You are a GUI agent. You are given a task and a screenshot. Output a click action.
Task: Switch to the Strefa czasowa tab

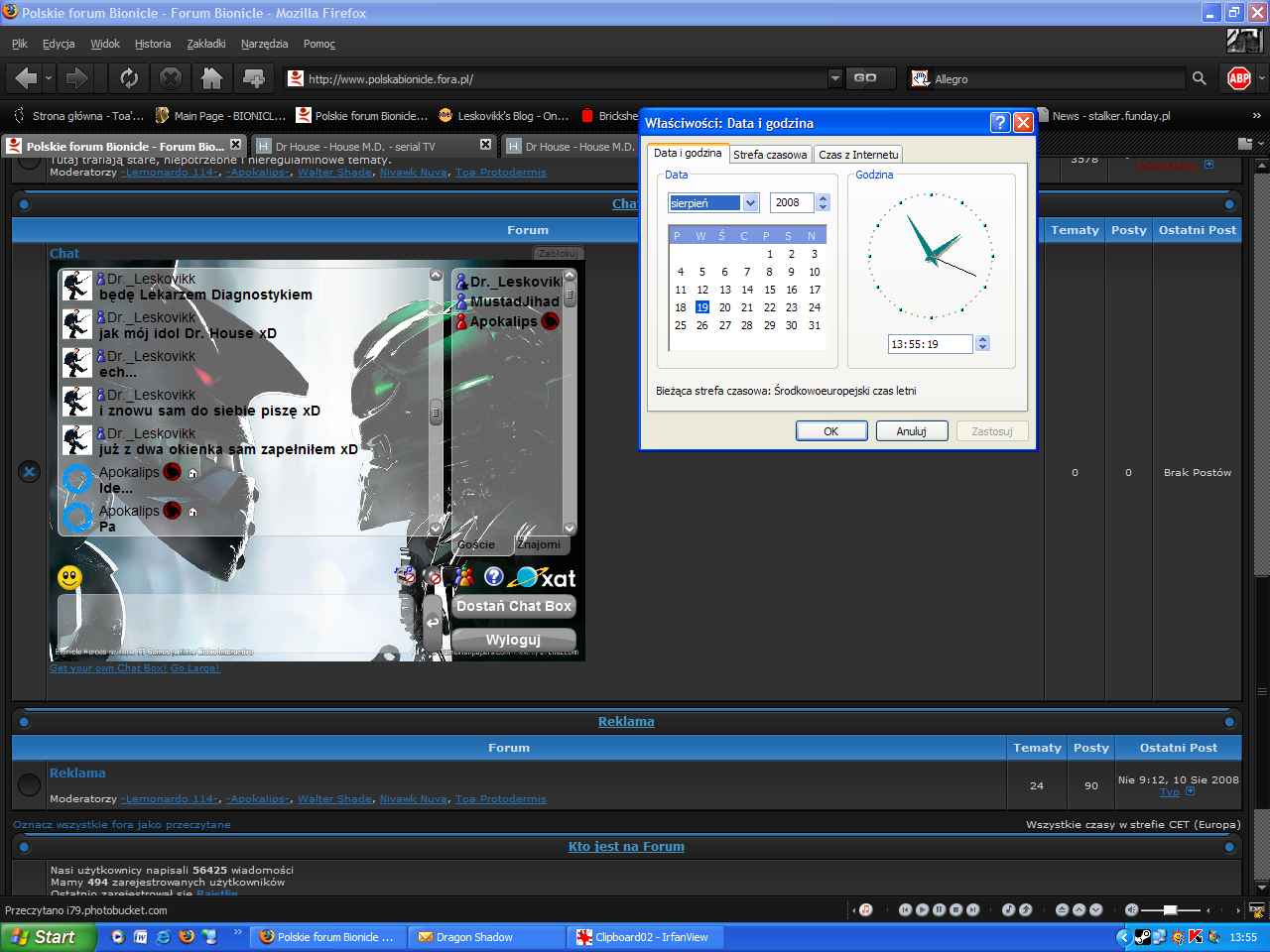point(770,155)
